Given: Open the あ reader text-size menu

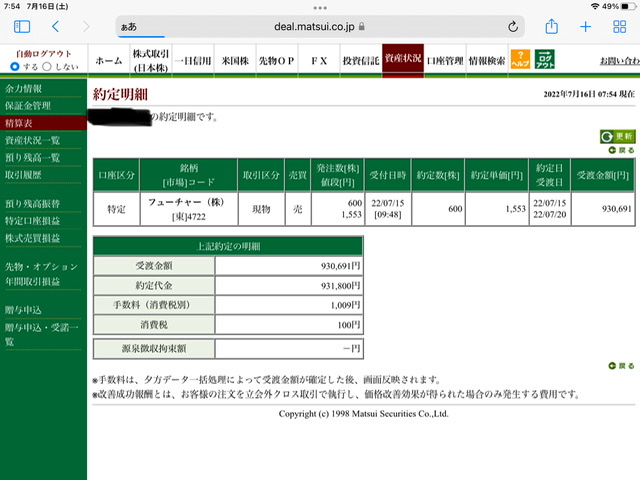Looking at the screenshot, I should pos(129,27).
